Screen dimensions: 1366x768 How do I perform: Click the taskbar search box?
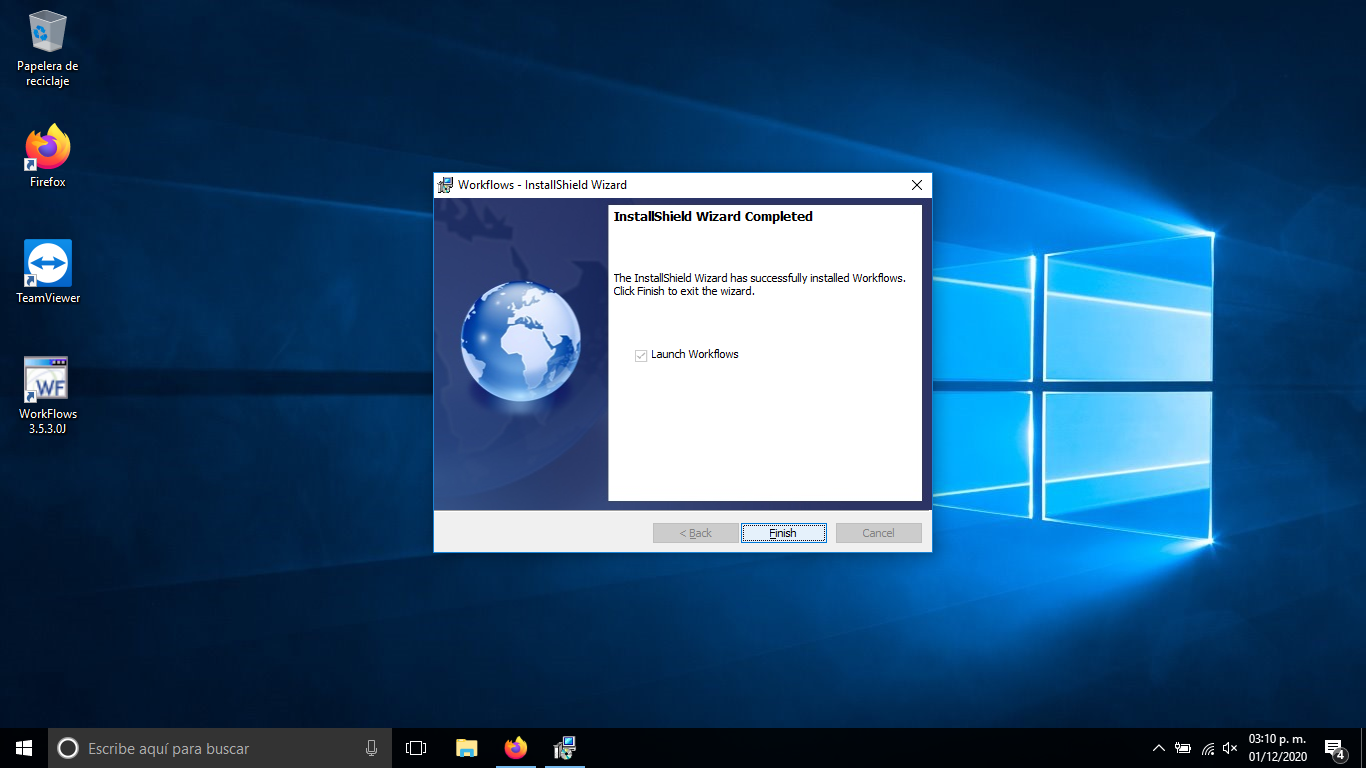pyautogui.click(x=210, y=748)
